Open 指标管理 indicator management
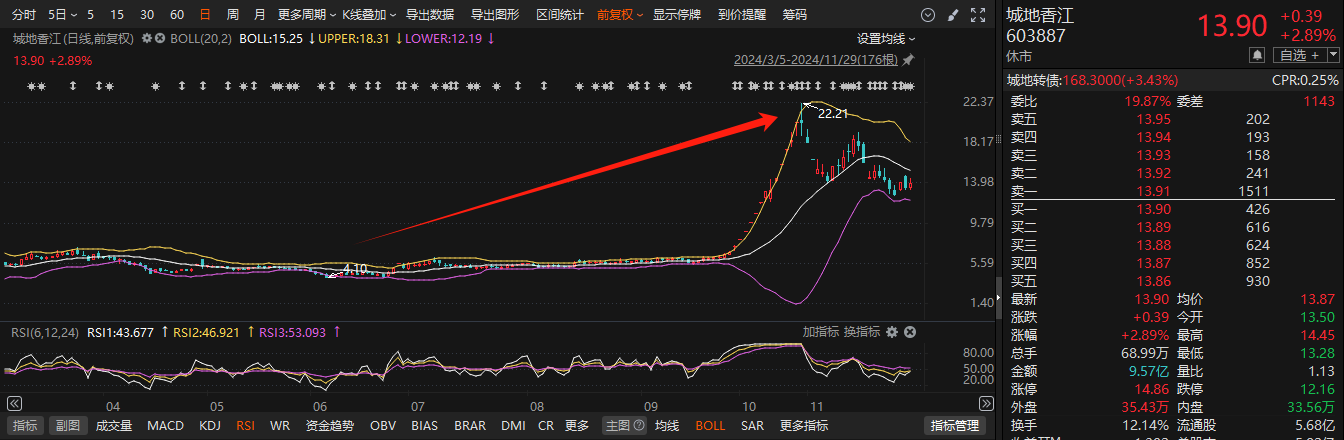This screenshot has width=1344, height=440. (955, 426)
